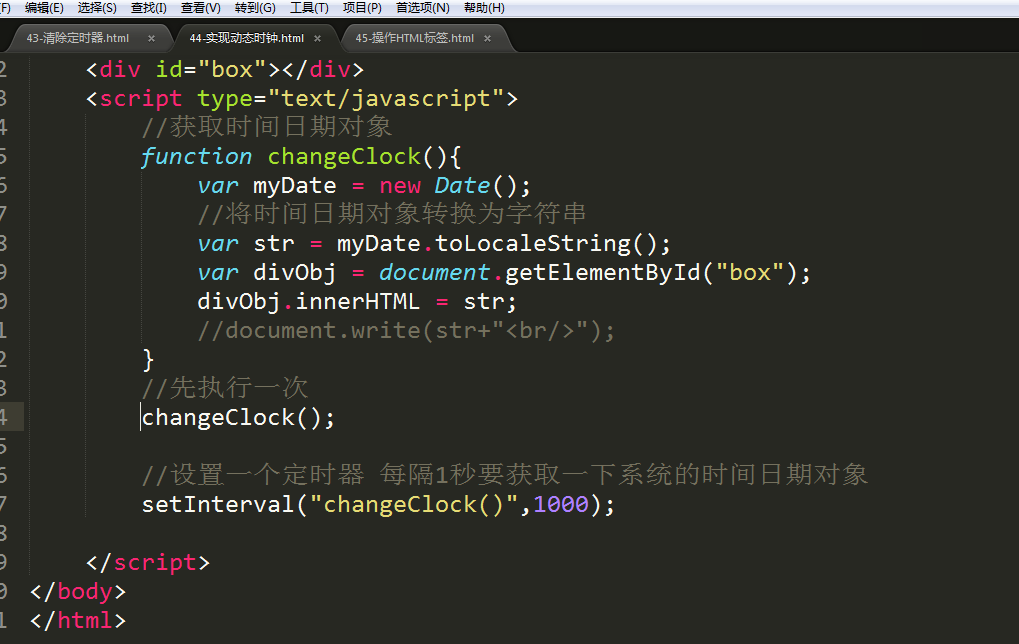1019x644 pixels.
Task: Open the 项目(P) menu
Action: pos(362,8)
